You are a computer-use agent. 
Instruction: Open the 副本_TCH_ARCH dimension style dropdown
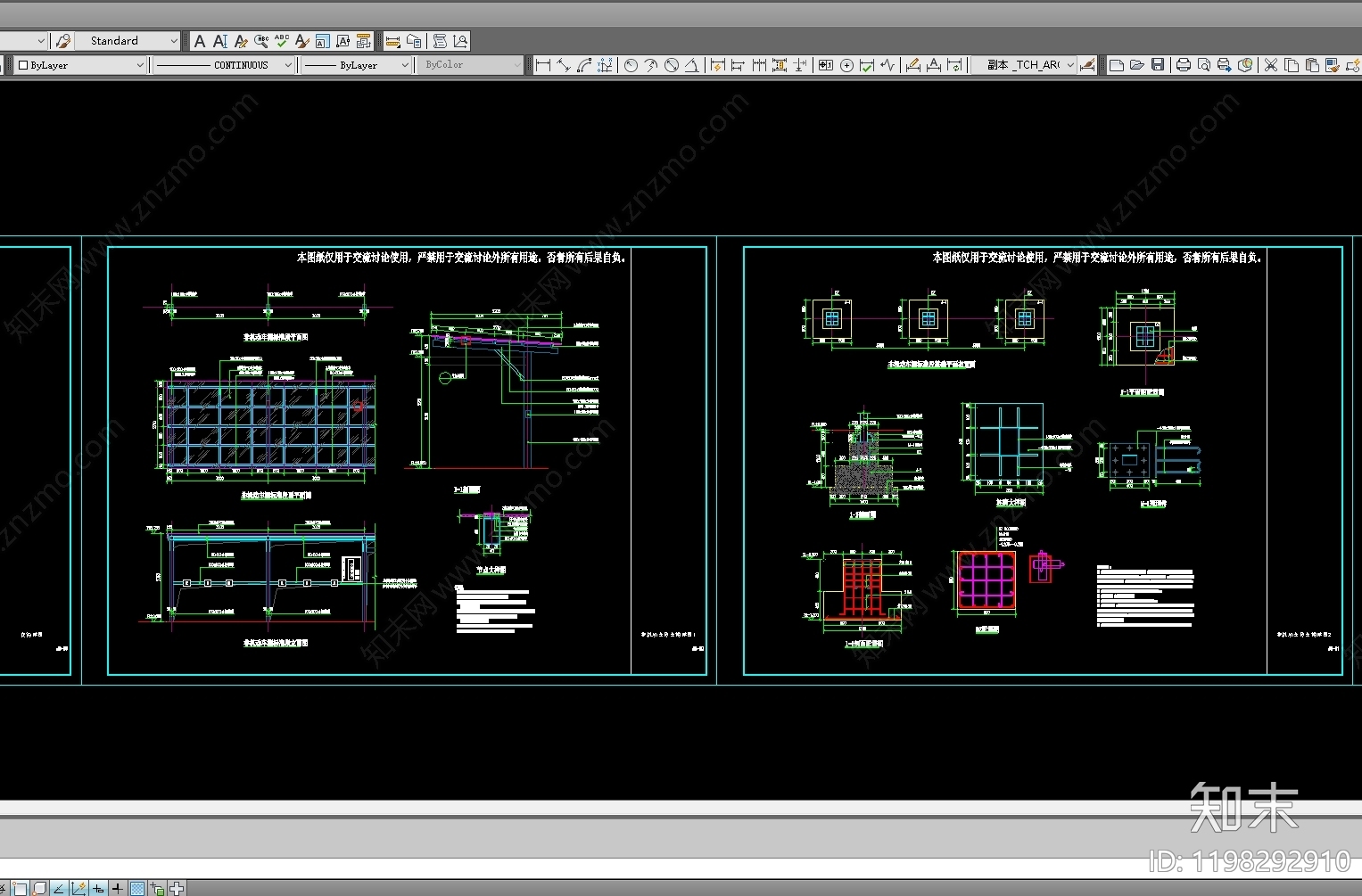(x=1024, y=65)
